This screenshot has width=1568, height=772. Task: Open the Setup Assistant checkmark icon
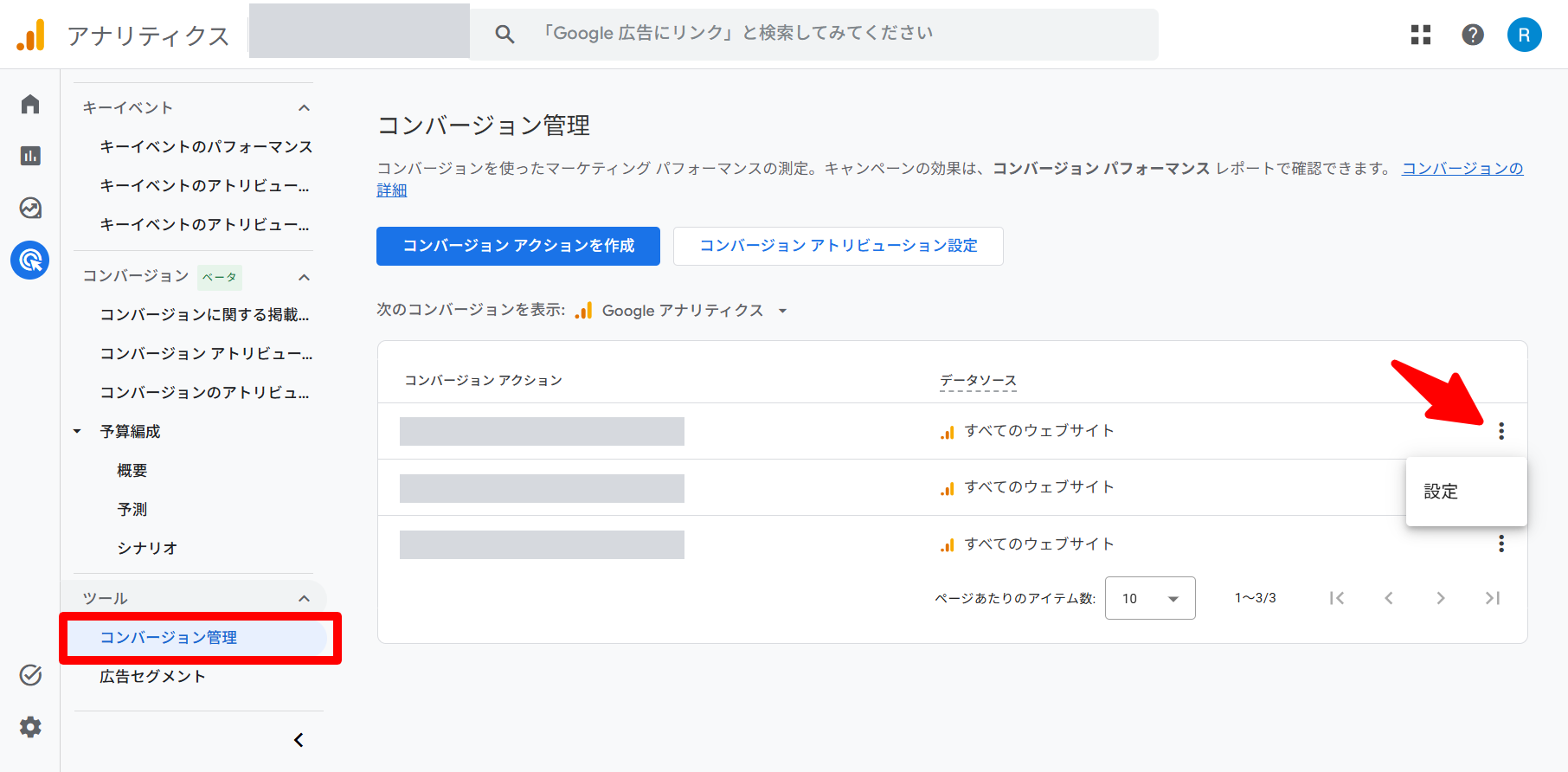[30, 675]
